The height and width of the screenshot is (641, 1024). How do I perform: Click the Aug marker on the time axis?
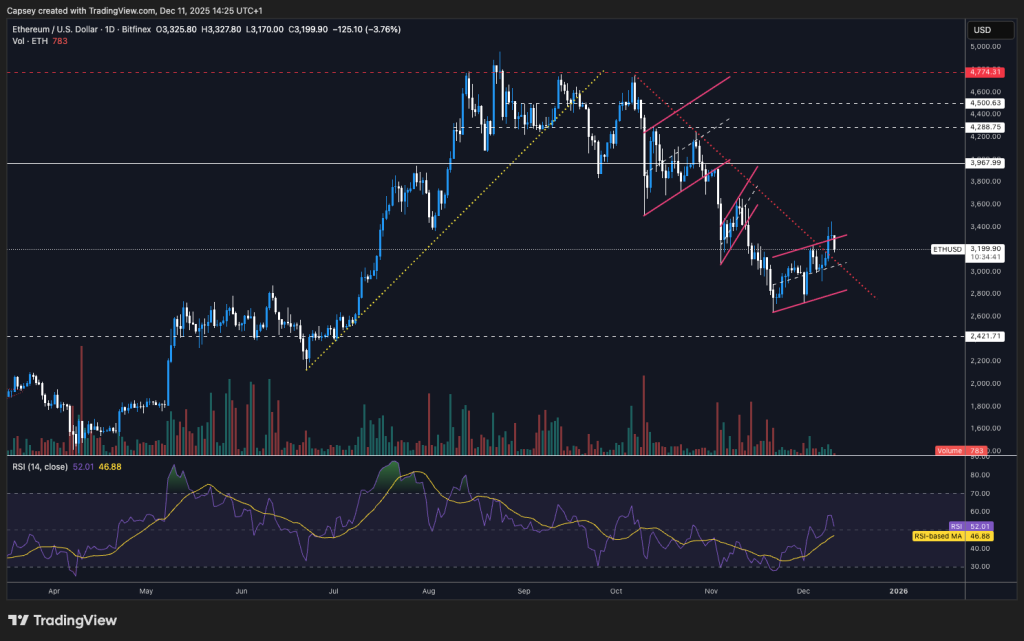pyautogui.click(x=430, y=591)
